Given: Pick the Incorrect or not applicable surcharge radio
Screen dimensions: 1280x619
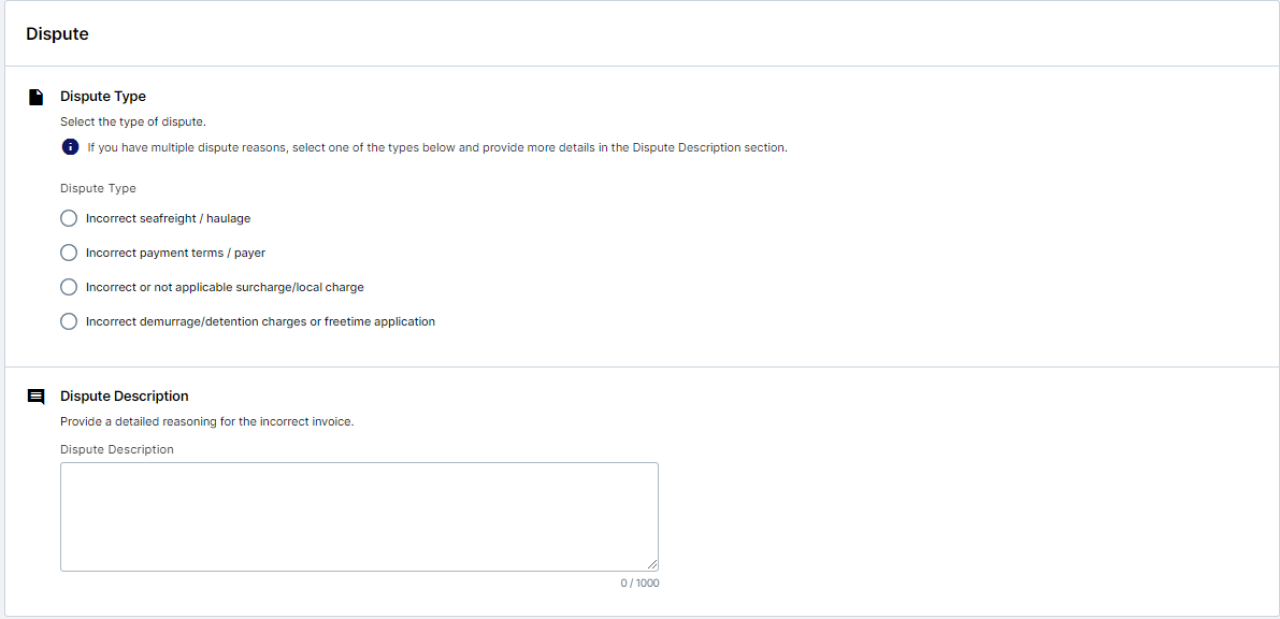Looking at the screenshot, I should 69,287.
